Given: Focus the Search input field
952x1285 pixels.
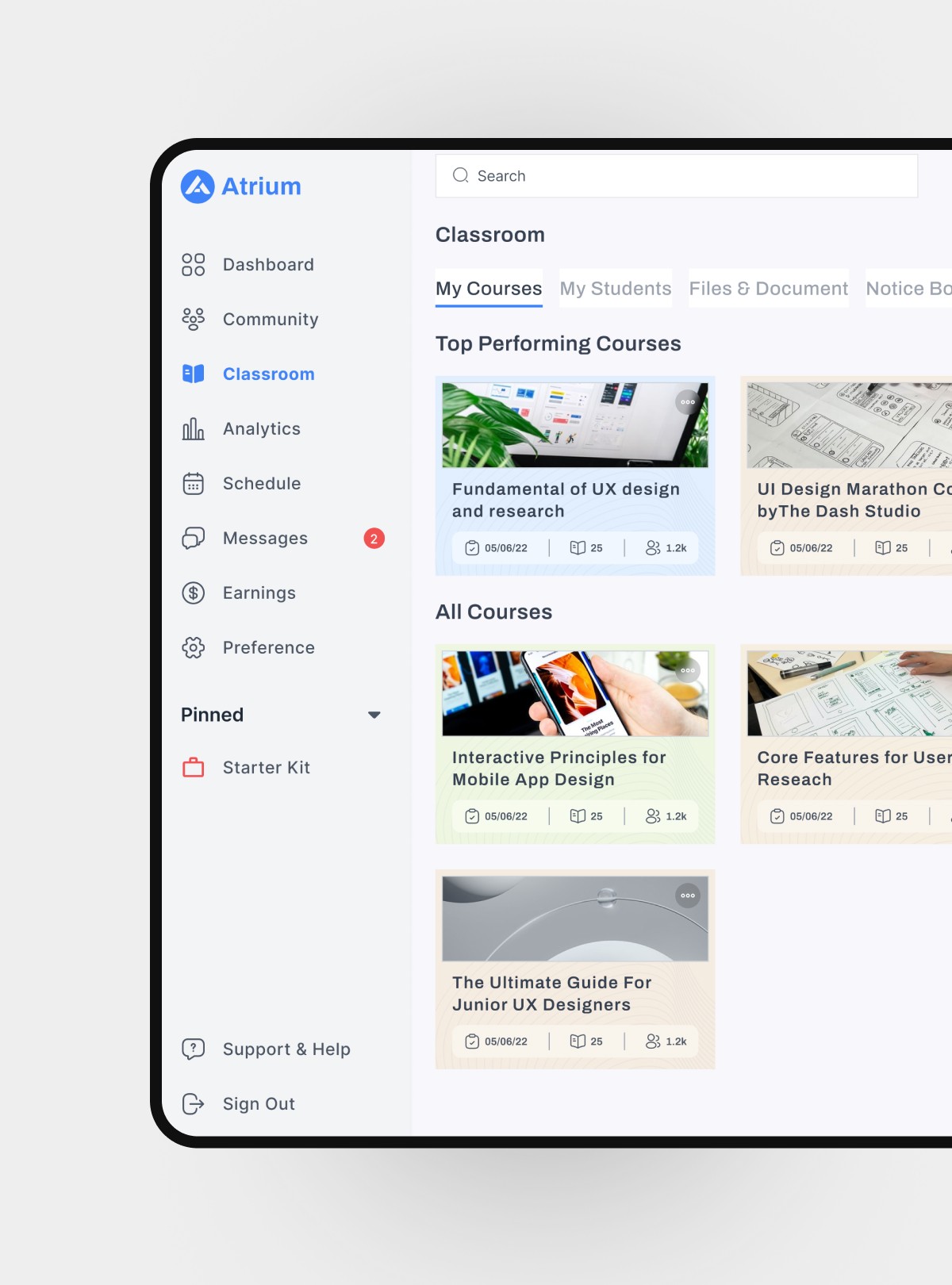Looking at the screenshot, I should (x=677, y=176).
